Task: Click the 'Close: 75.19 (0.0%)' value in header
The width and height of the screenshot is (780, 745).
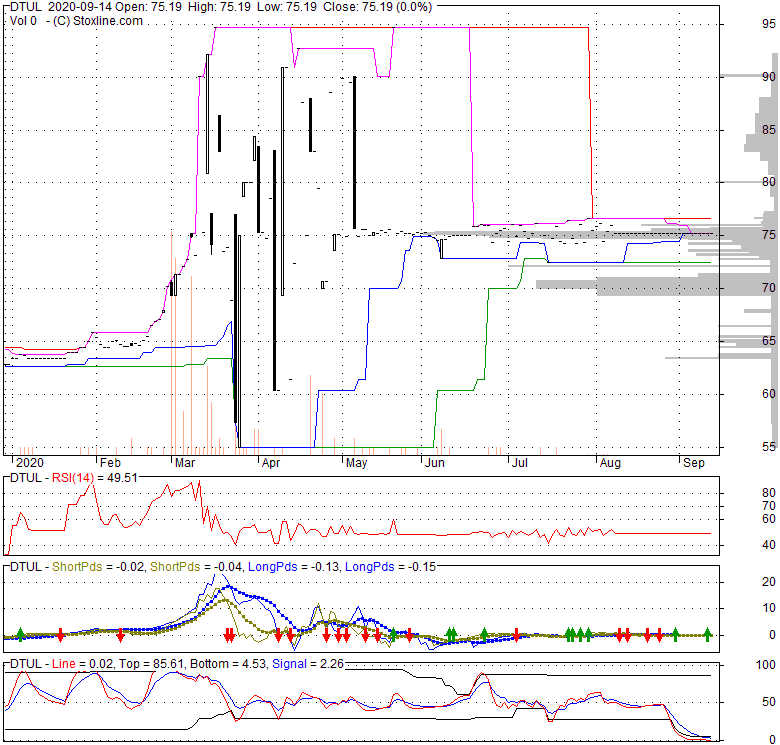Action: (x=378, y=7)
